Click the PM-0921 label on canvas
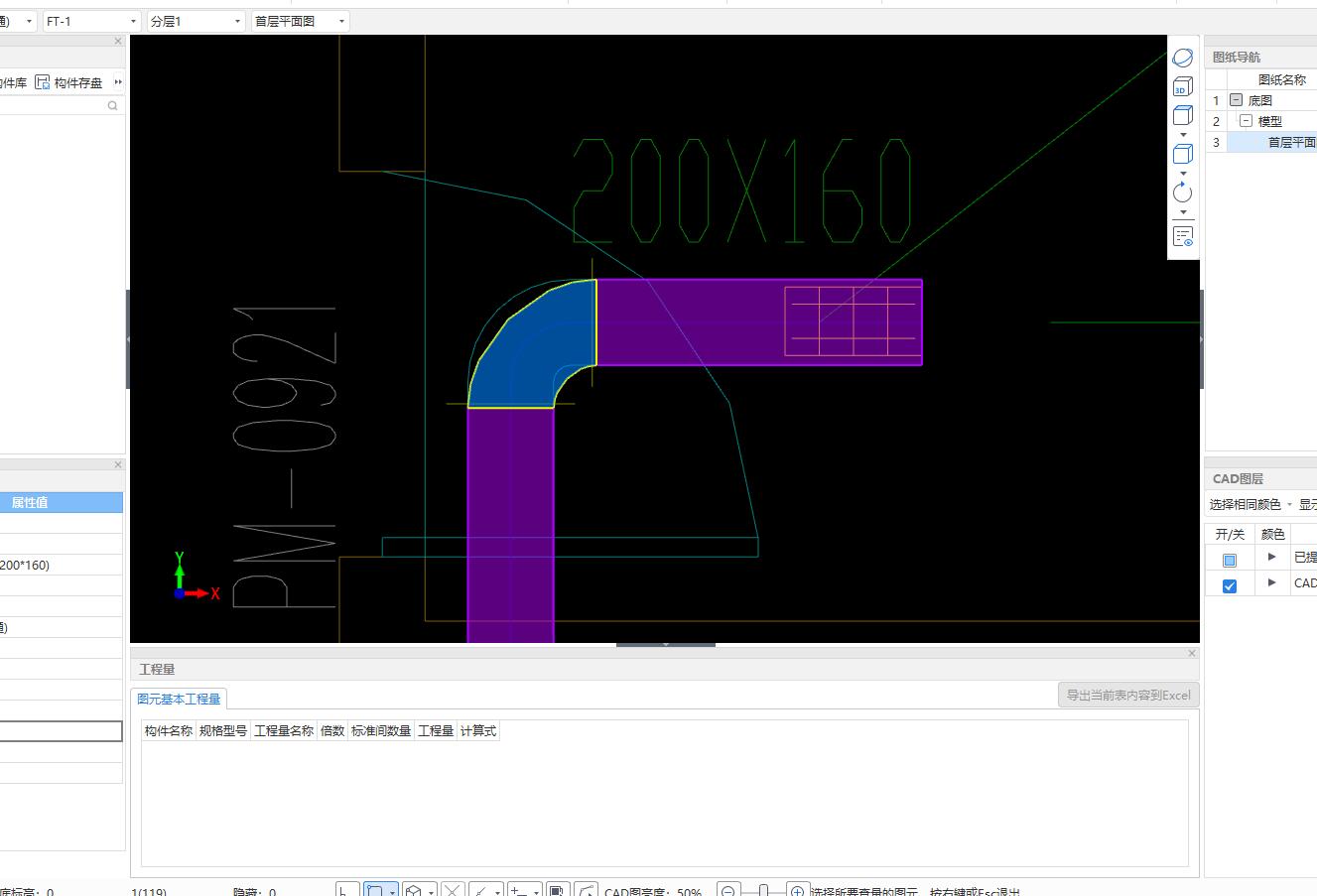The width and height of the screenshot is (1317, 896). [x=284, y=456]
